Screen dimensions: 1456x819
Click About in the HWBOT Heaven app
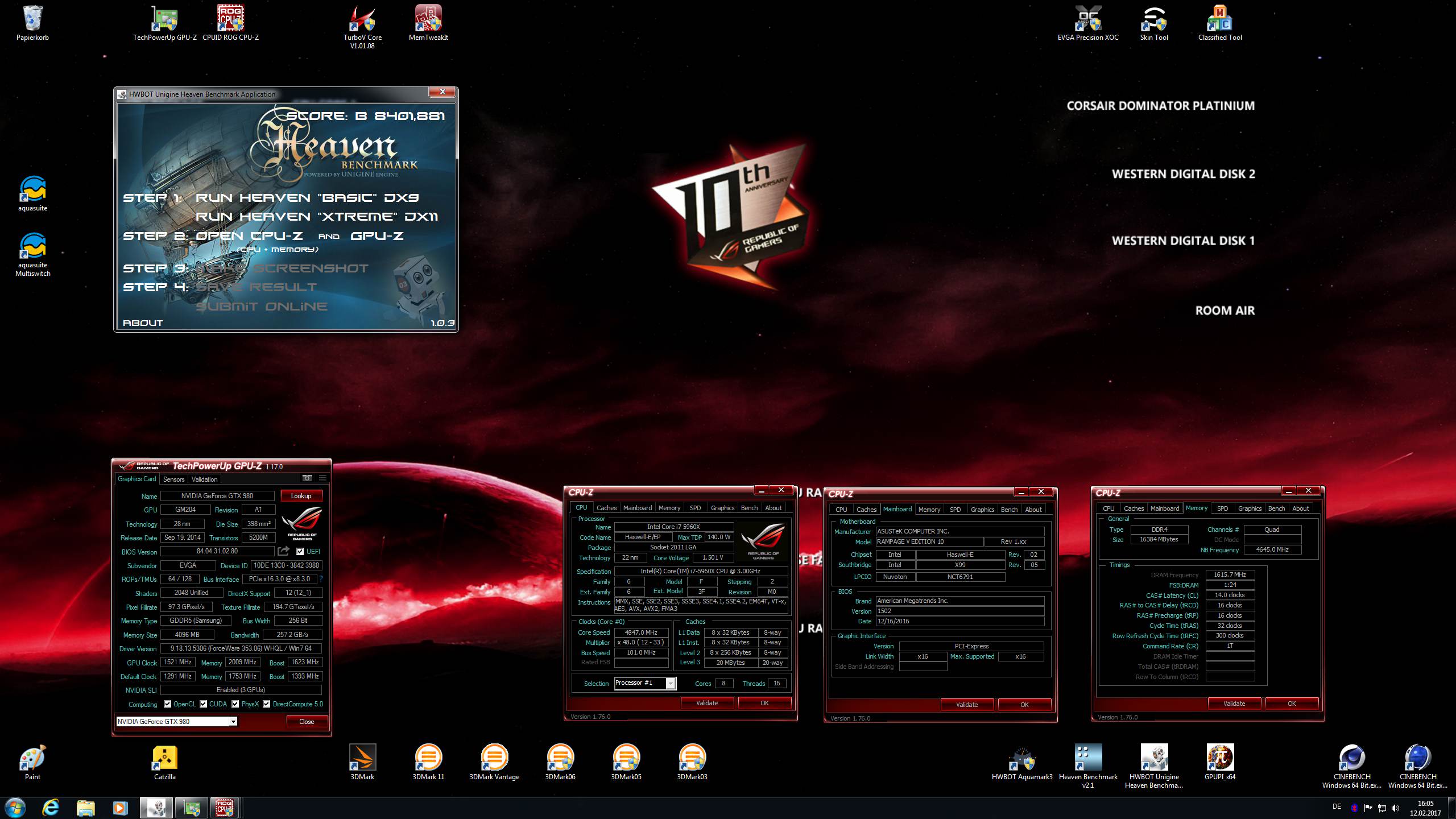pyautogui.click(x=143, y=322)
